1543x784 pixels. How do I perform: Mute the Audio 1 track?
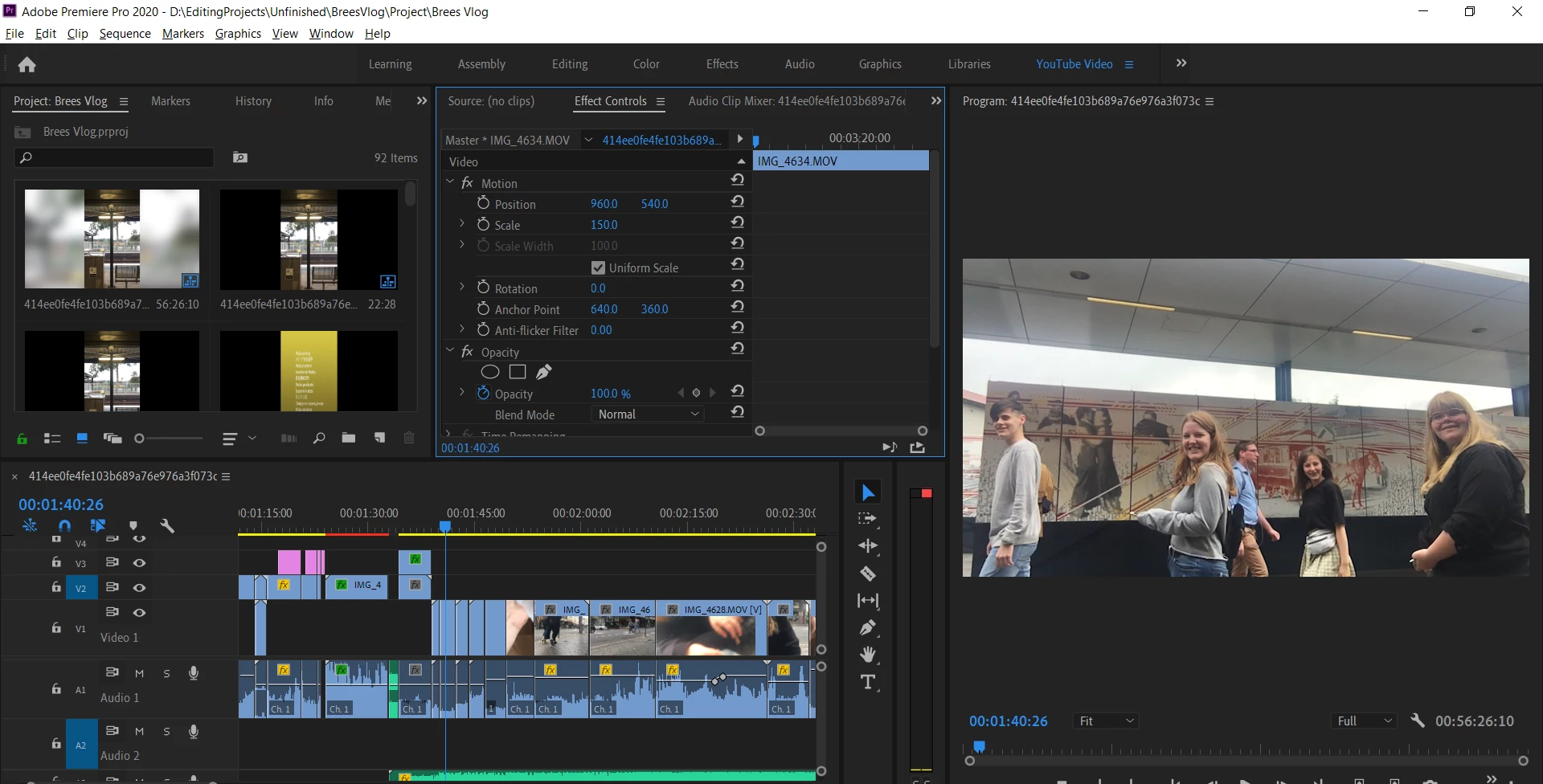point(139,674)
